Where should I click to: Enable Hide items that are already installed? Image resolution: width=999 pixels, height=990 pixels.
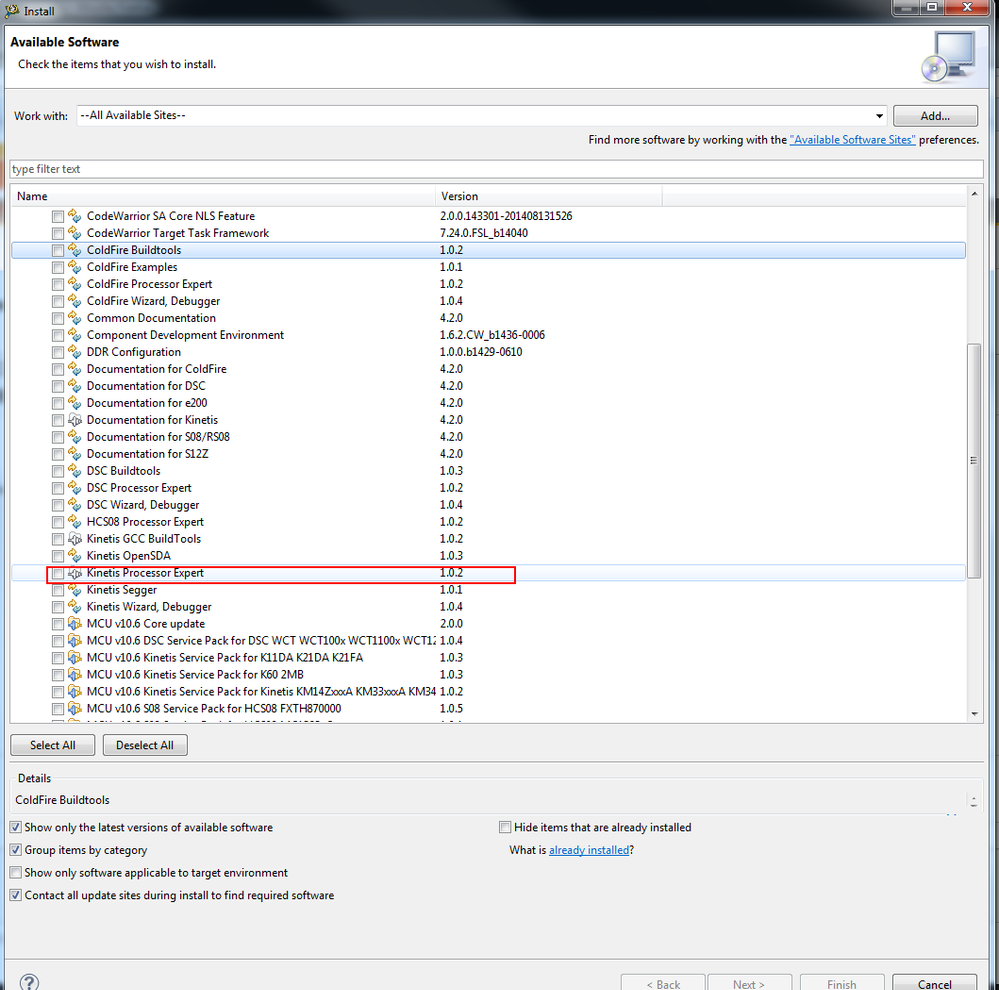(x=505, y=828)
